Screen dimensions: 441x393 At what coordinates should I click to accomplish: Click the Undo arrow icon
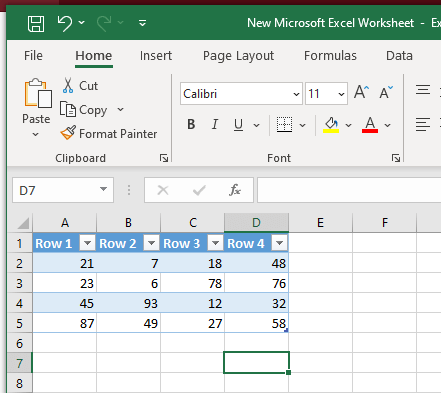(65, 24)
